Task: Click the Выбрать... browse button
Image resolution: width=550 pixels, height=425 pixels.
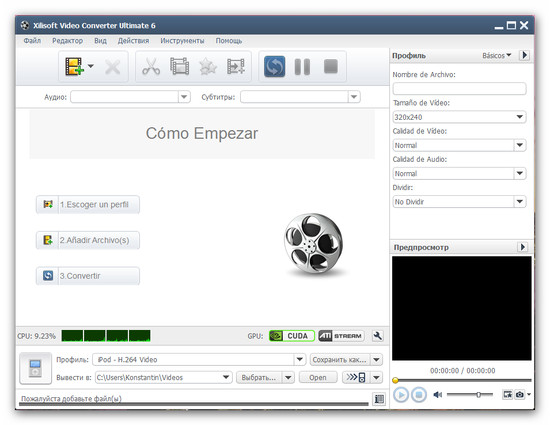Action: (259, 377)
